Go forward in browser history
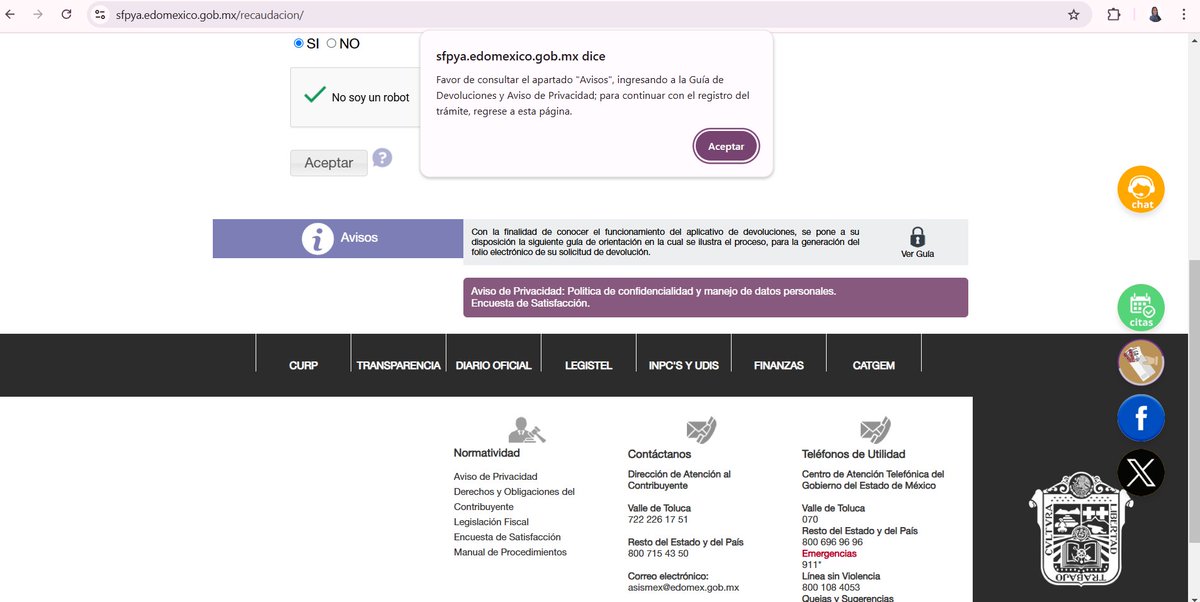 [x=38, y=15]
